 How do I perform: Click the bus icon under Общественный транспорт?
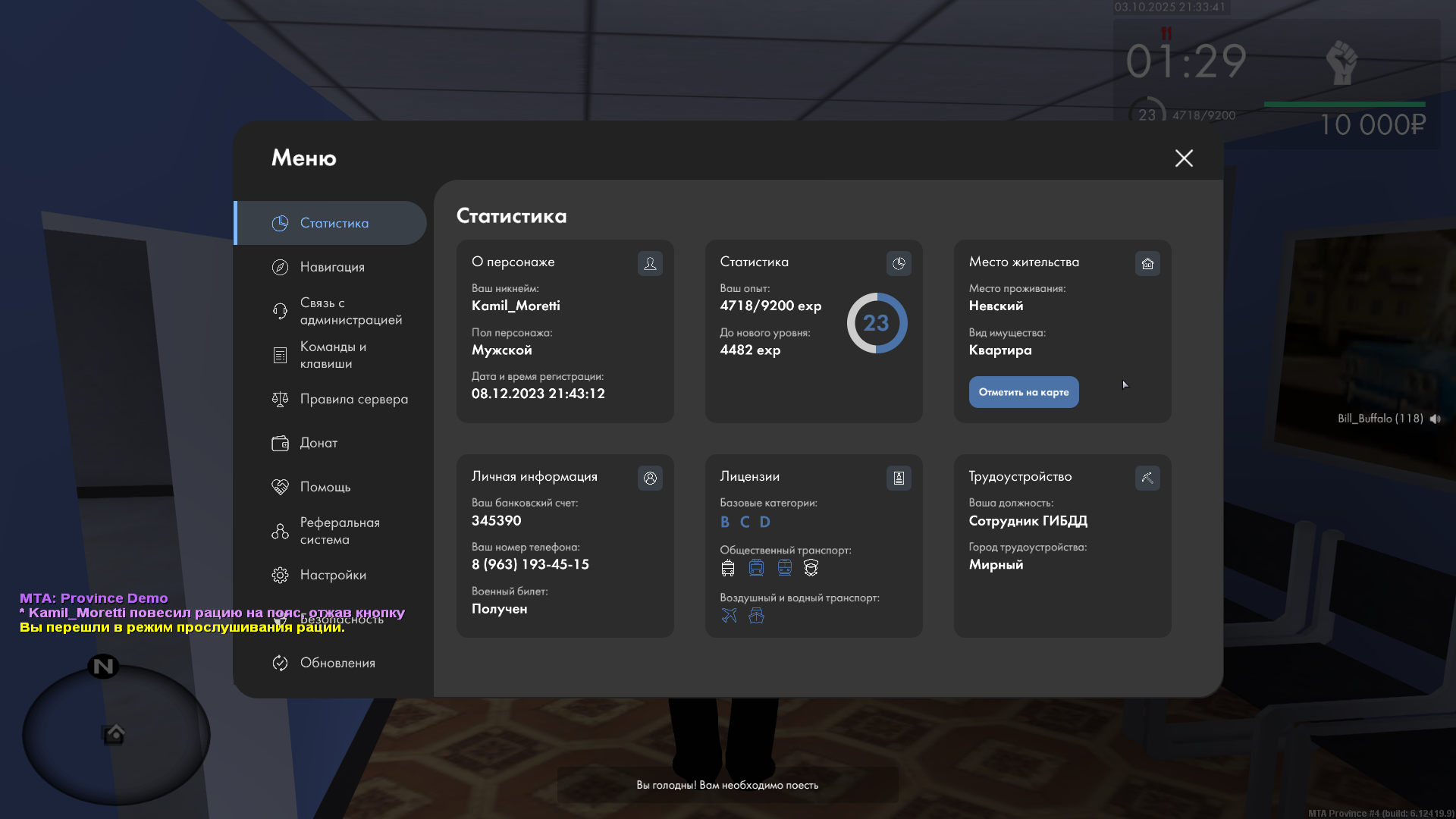click(728, 568)
